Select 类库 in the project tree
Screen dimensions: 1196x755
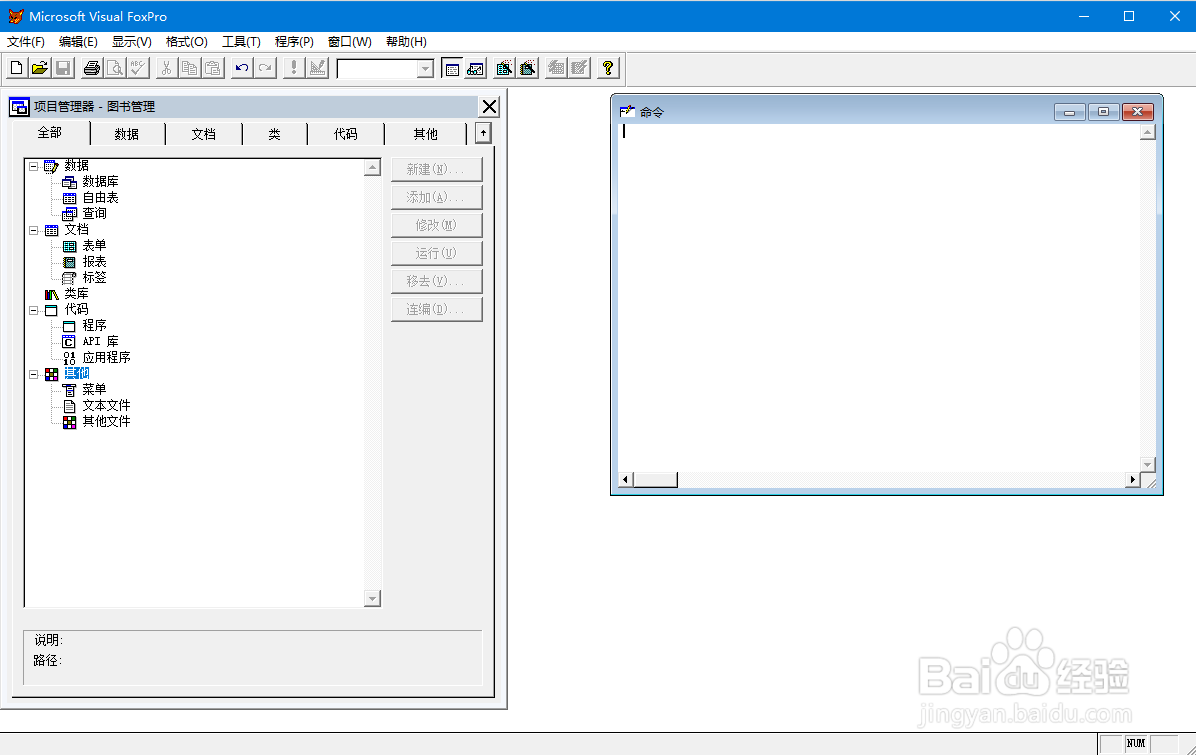tap(76, 294)
